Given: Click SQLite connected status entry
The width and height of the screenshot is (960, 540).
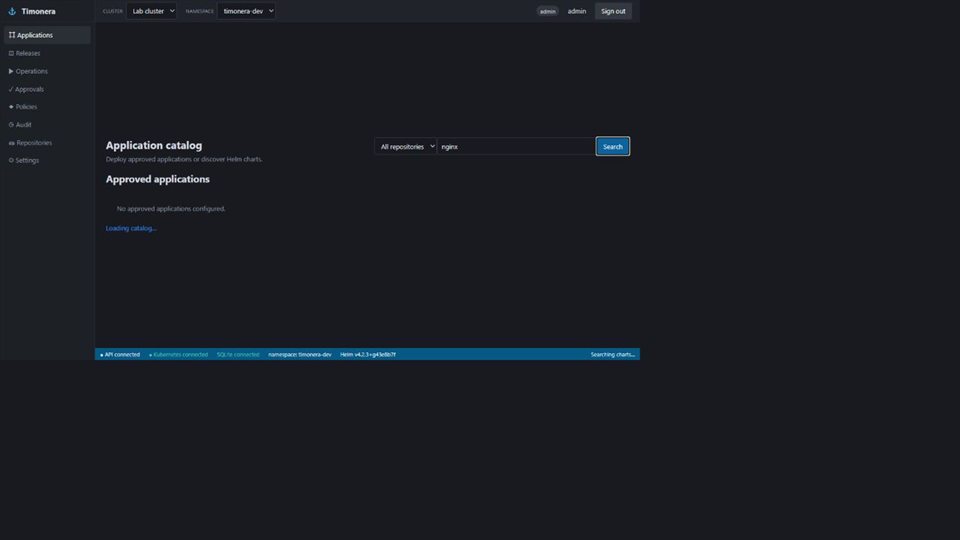Looking at the screenshot, I should 238,354.
